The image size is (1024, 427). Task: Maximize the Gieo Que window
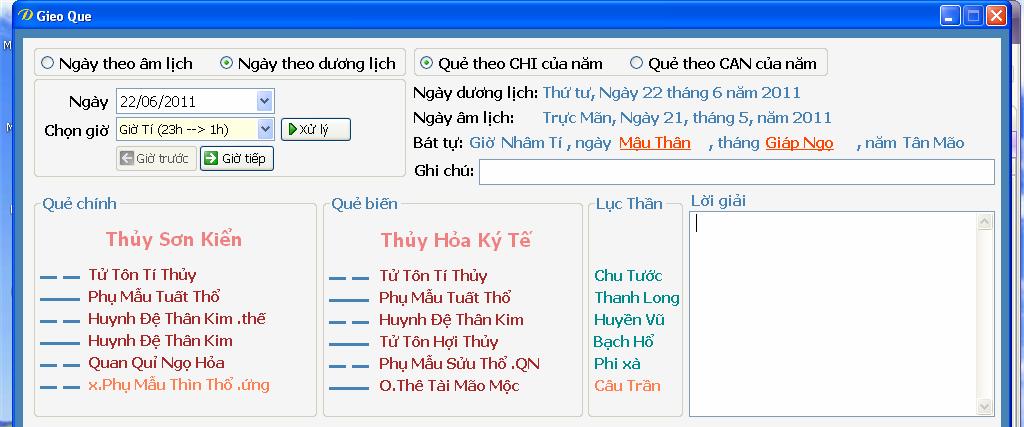tap(972, 16)
